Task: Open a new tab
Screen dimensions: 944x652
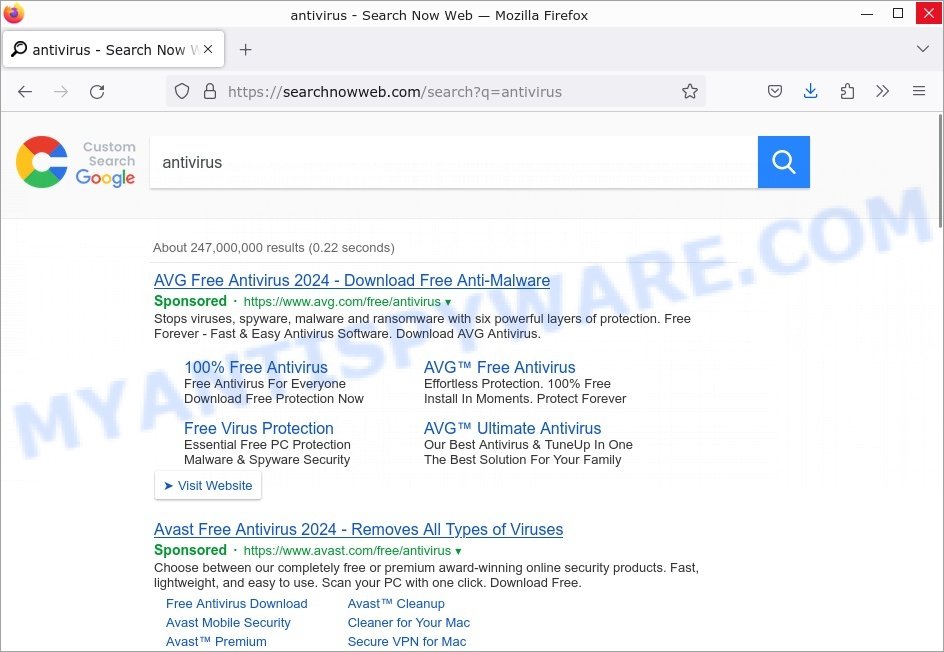Action: 245,49
